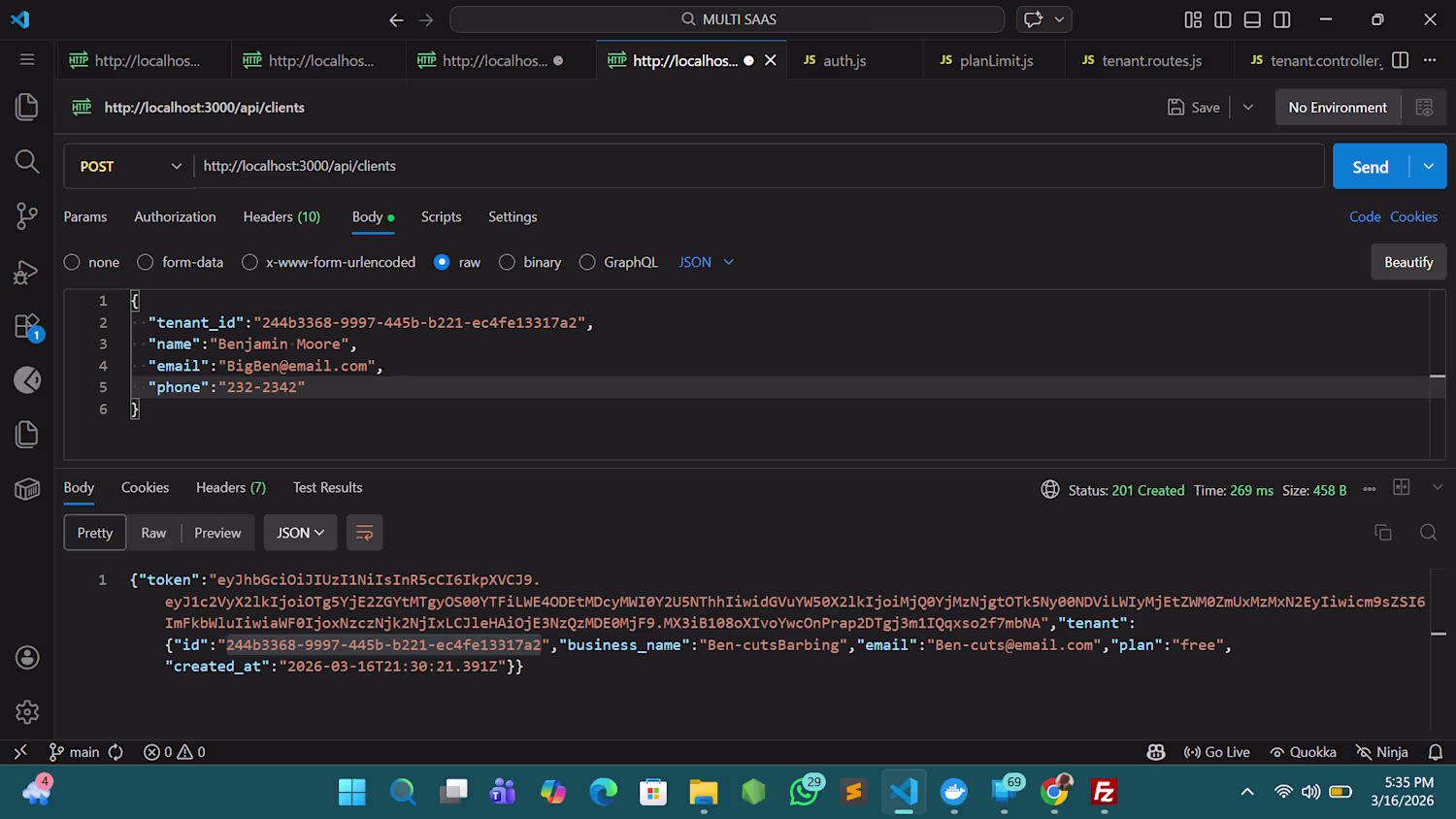Open the POST method dropdown

[x=129, y=166]
